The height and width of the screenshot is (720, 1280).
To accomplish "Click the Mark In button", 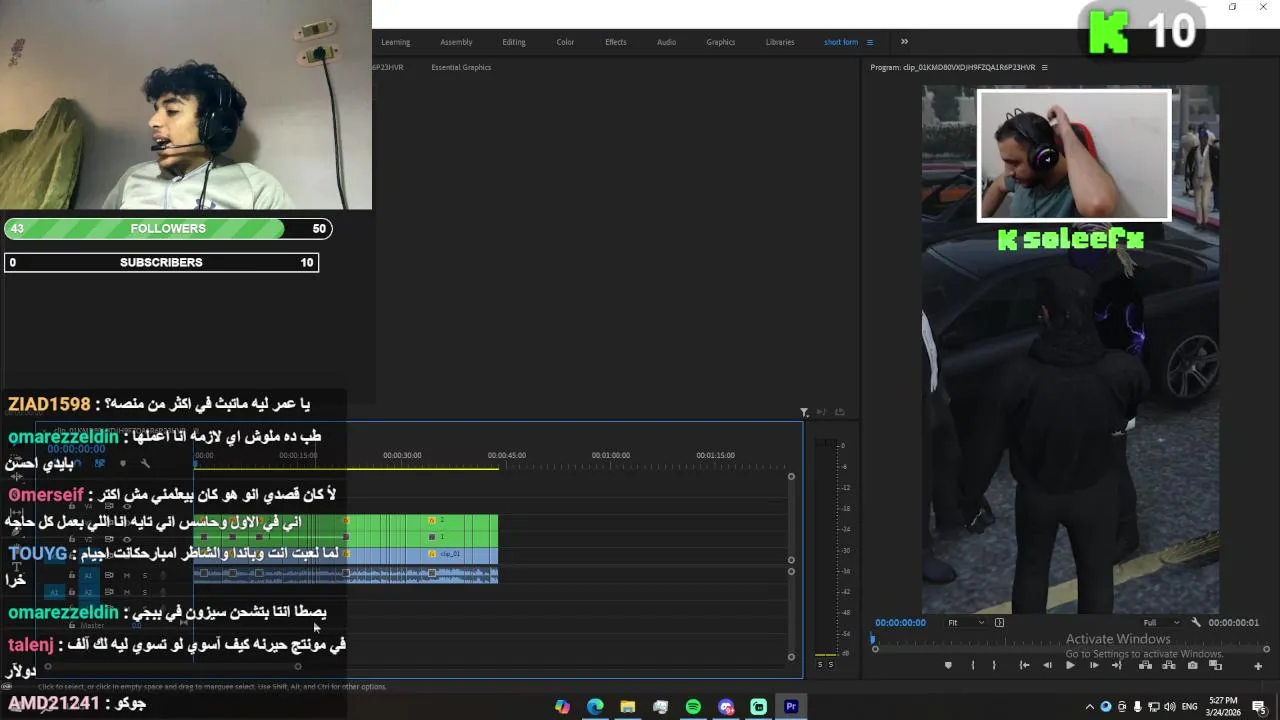I will pyautogui.click(x=973, y=665).
